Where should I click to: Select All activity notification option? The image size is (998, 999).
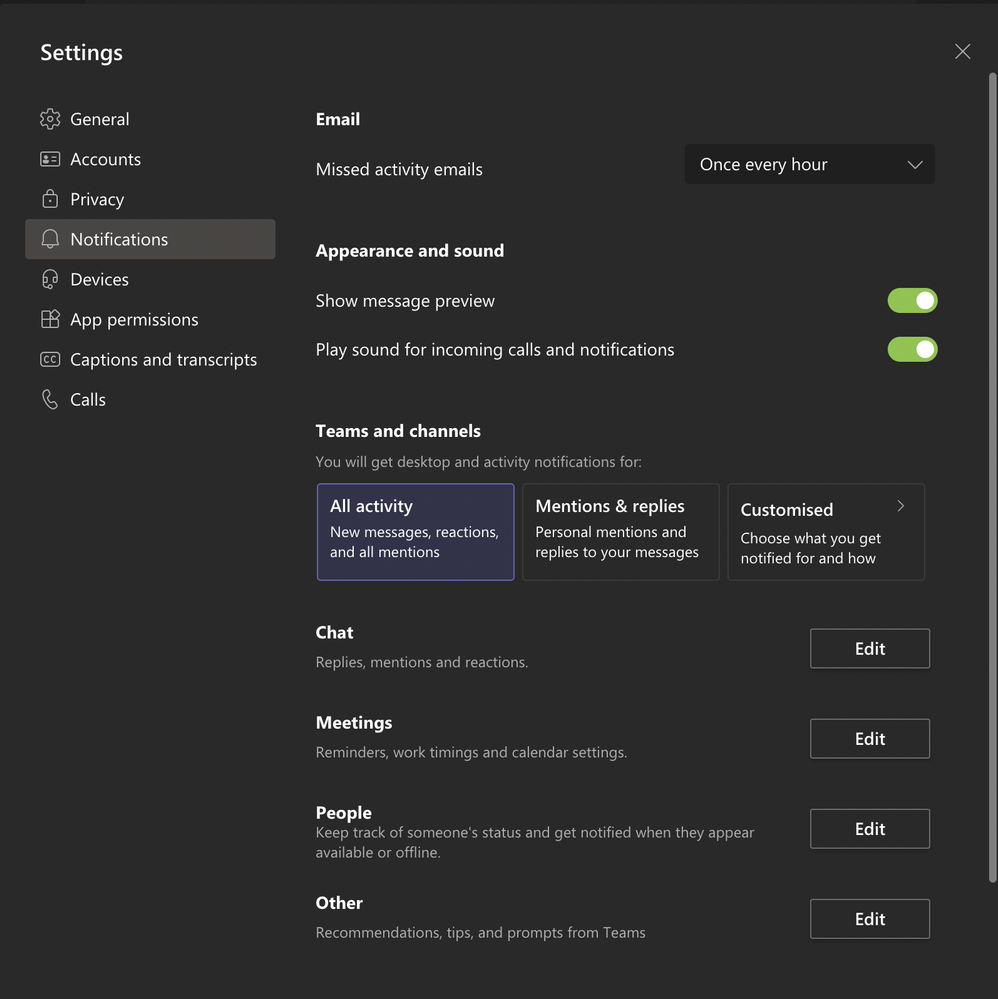[x=416, y=532]
